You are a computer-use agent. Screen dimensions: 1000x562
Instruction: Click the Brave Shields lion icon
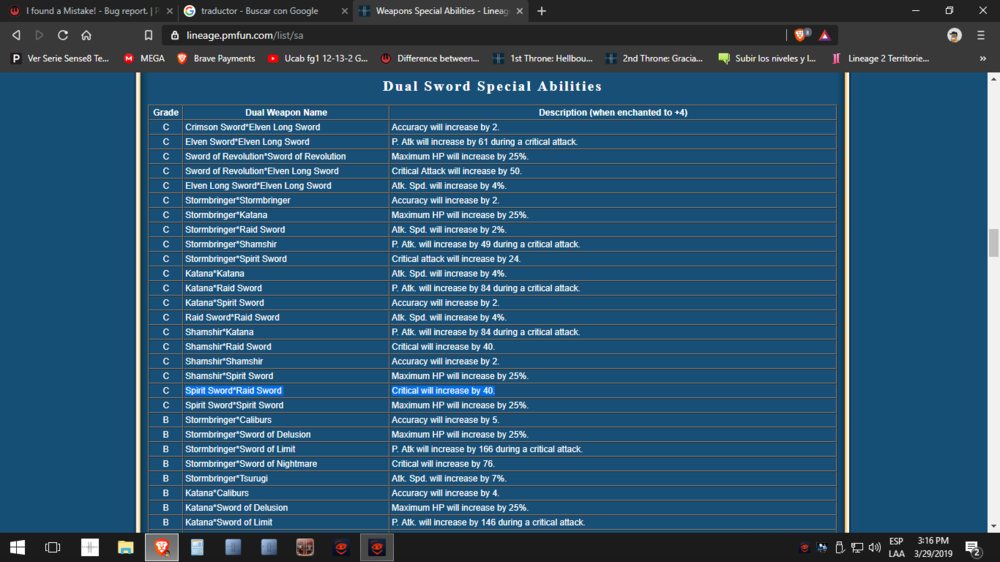coord(801,35)
